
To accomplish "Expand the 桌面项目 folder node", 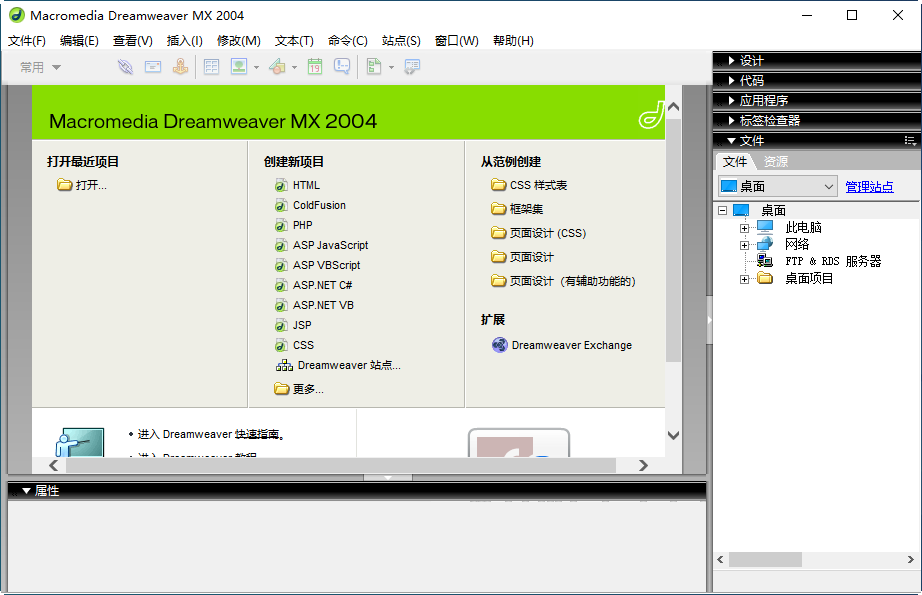I will [x=744, y=279].
